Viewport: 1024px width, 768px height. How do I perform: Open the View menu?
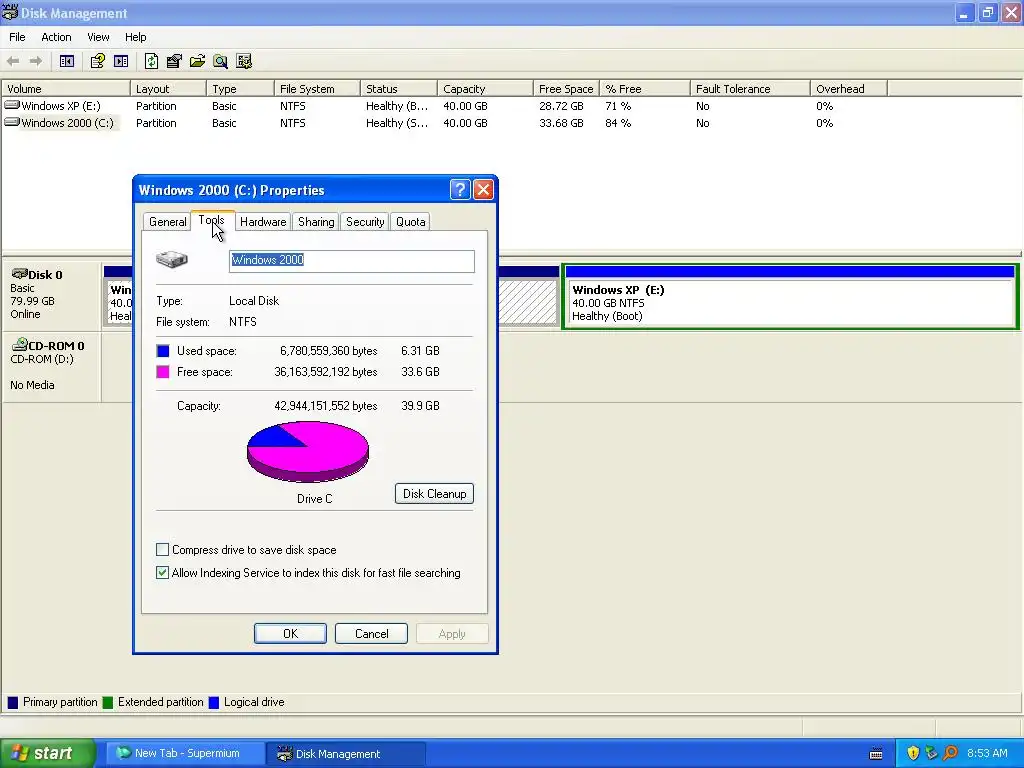click(x=99, y=37)
